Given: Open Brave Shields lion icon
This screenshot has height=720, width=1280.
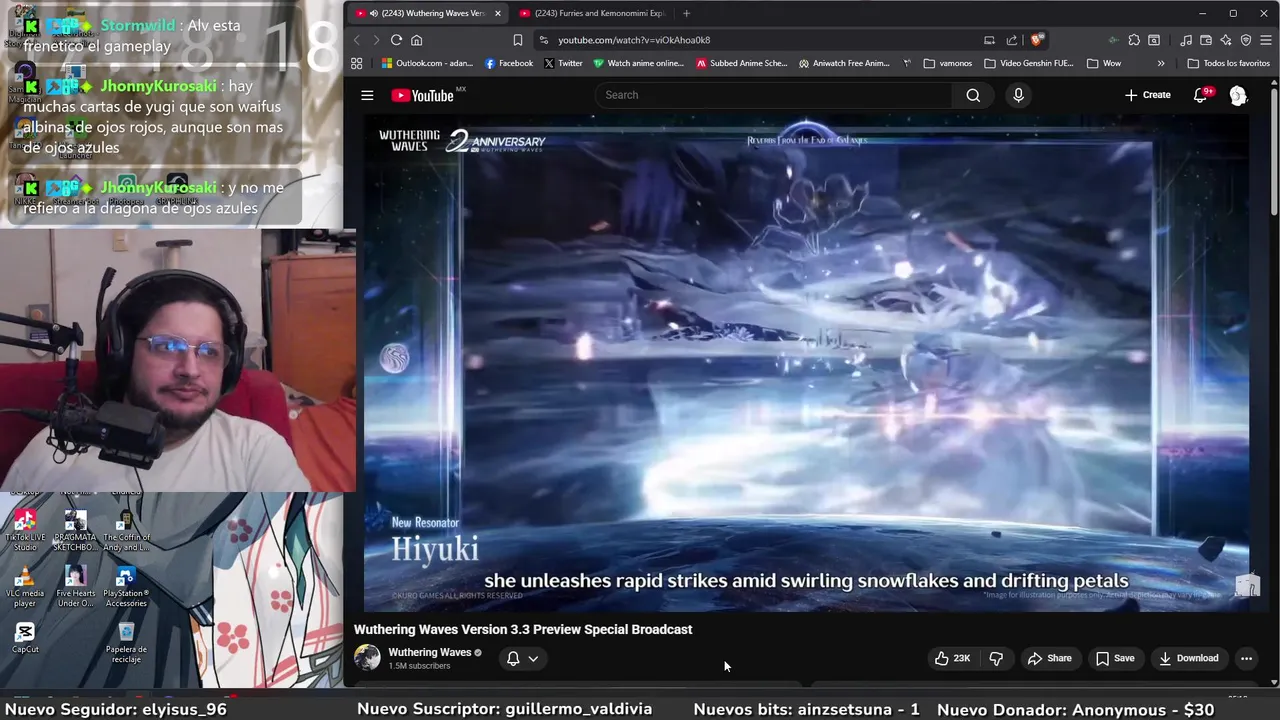Looking at the screenshot, I should 1037,40.
